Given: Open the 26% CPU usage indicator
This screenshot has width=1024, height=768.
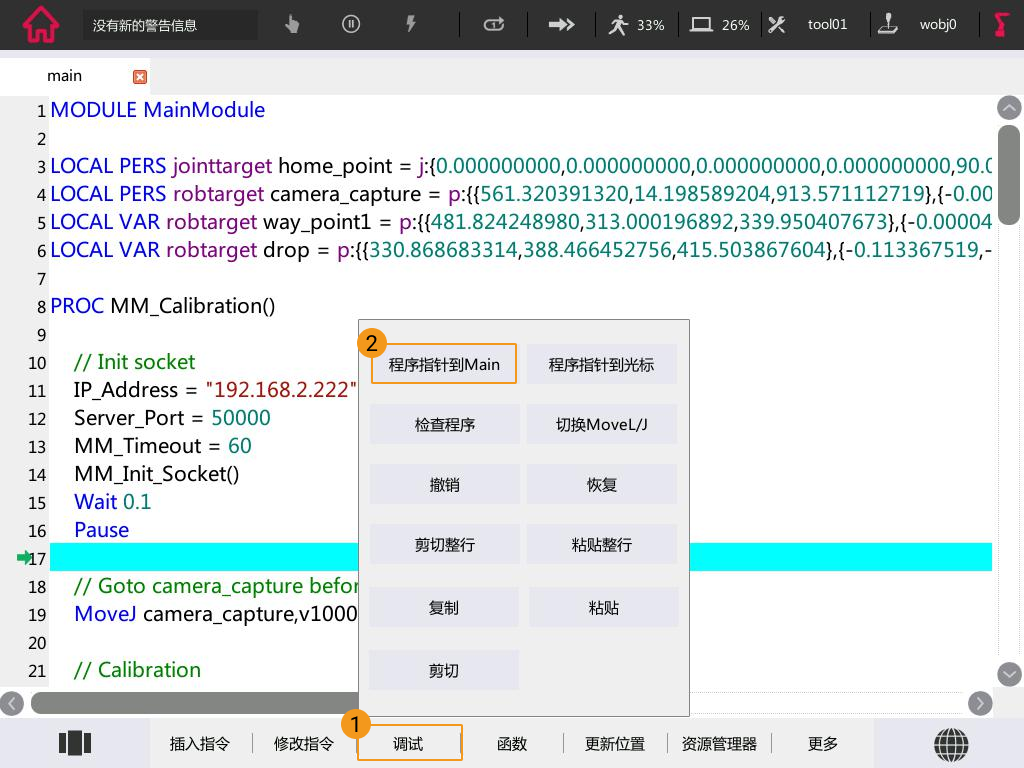Looking at the screenshot, I should pyautogui.click(x=720, y=25).
